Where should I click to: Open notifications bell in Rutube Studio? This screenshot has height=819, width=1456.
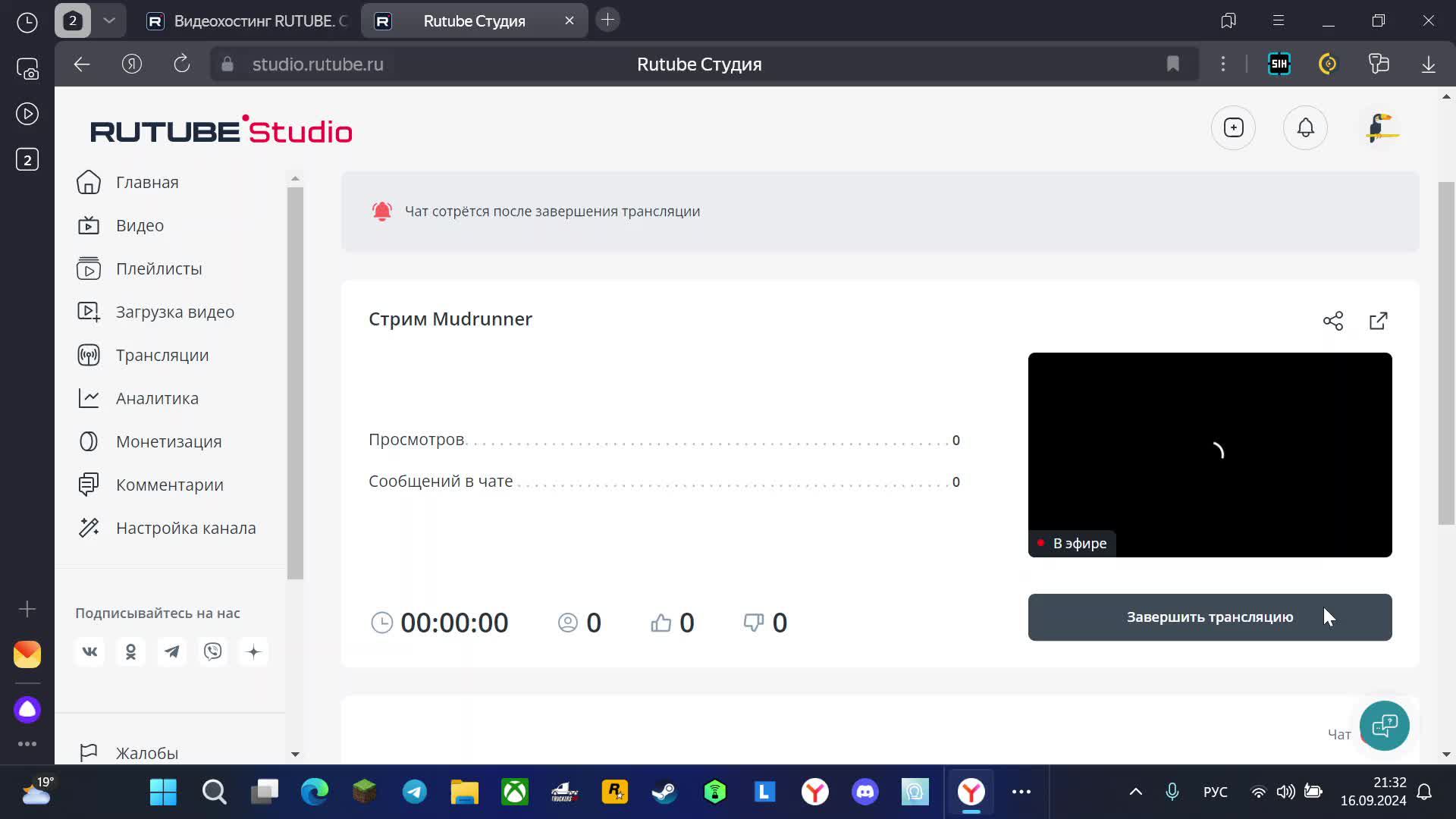[x=1305, y=127]
